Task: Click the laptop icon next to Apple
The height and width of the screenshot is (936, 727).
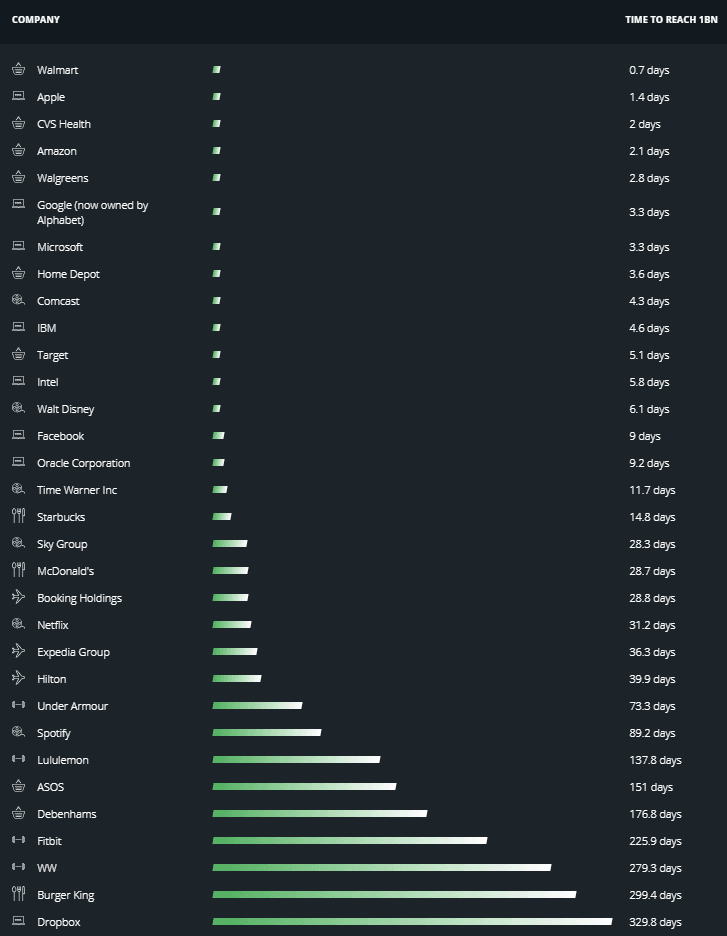Action: 18,97
